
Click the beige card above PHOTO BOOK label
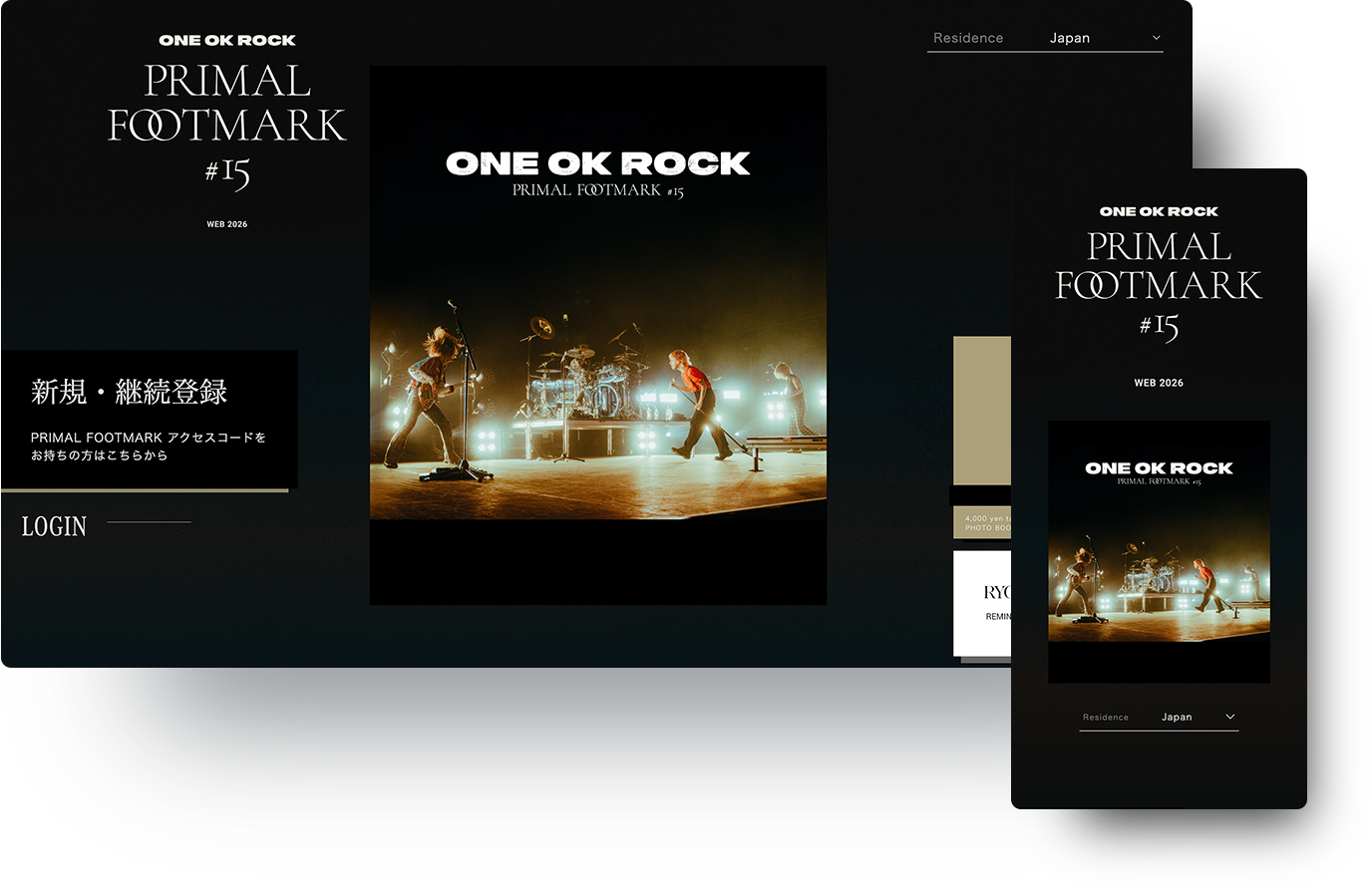click(982, 411)
